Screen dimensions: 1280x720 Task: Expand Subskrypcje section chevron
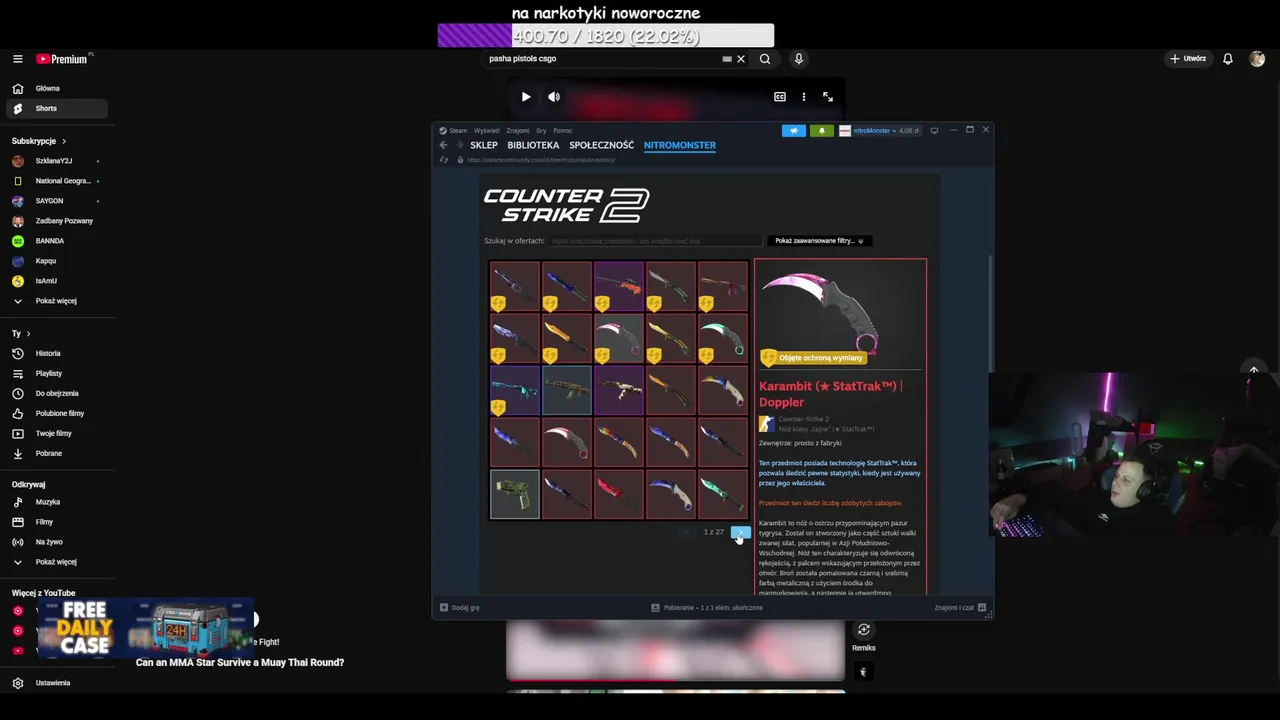pos(64,141)
